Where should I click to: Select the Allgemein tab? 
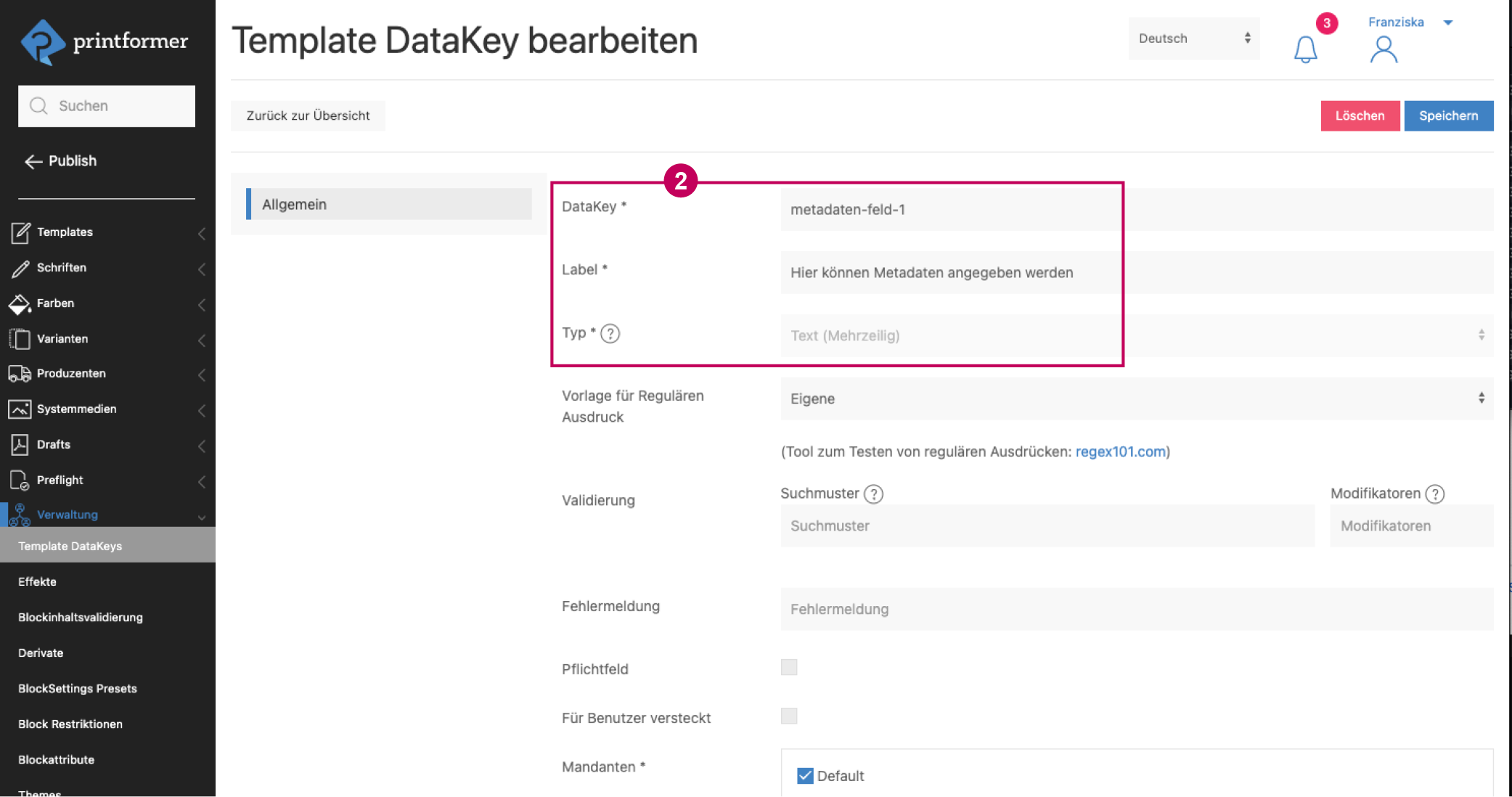(389, 205)
